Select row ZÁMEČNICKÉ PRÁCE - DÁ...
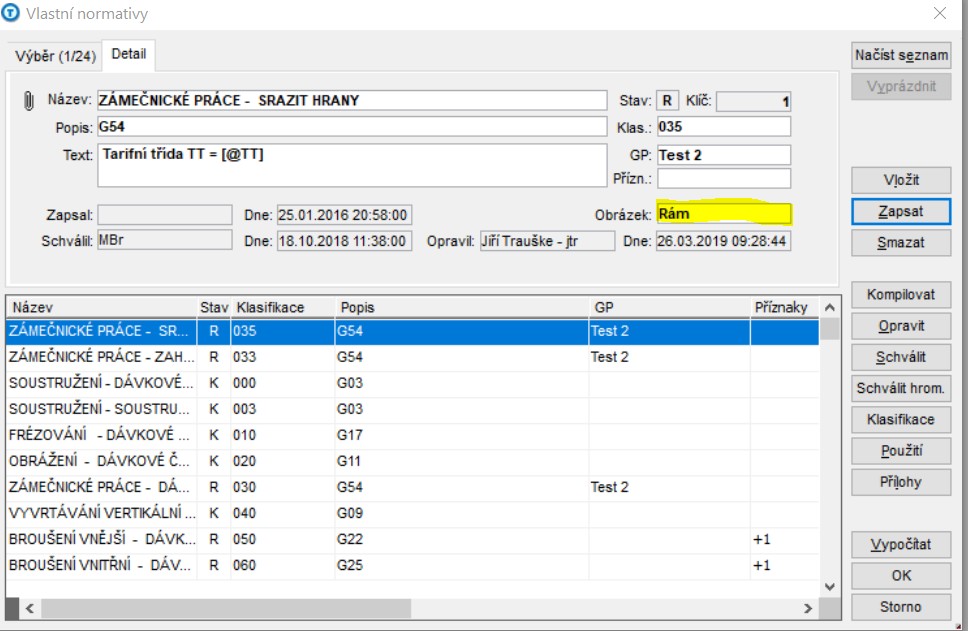This screenshot has height=631, width=968. [x=412, y=487]
